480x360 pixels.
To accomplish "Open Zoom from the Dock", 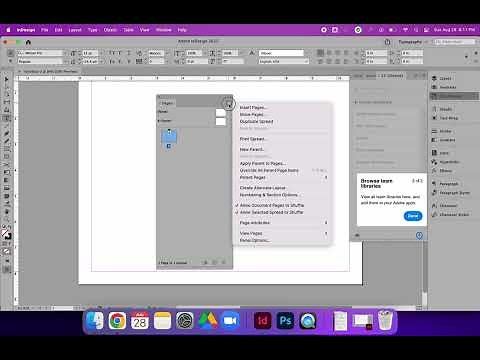I will click(230, 321).
